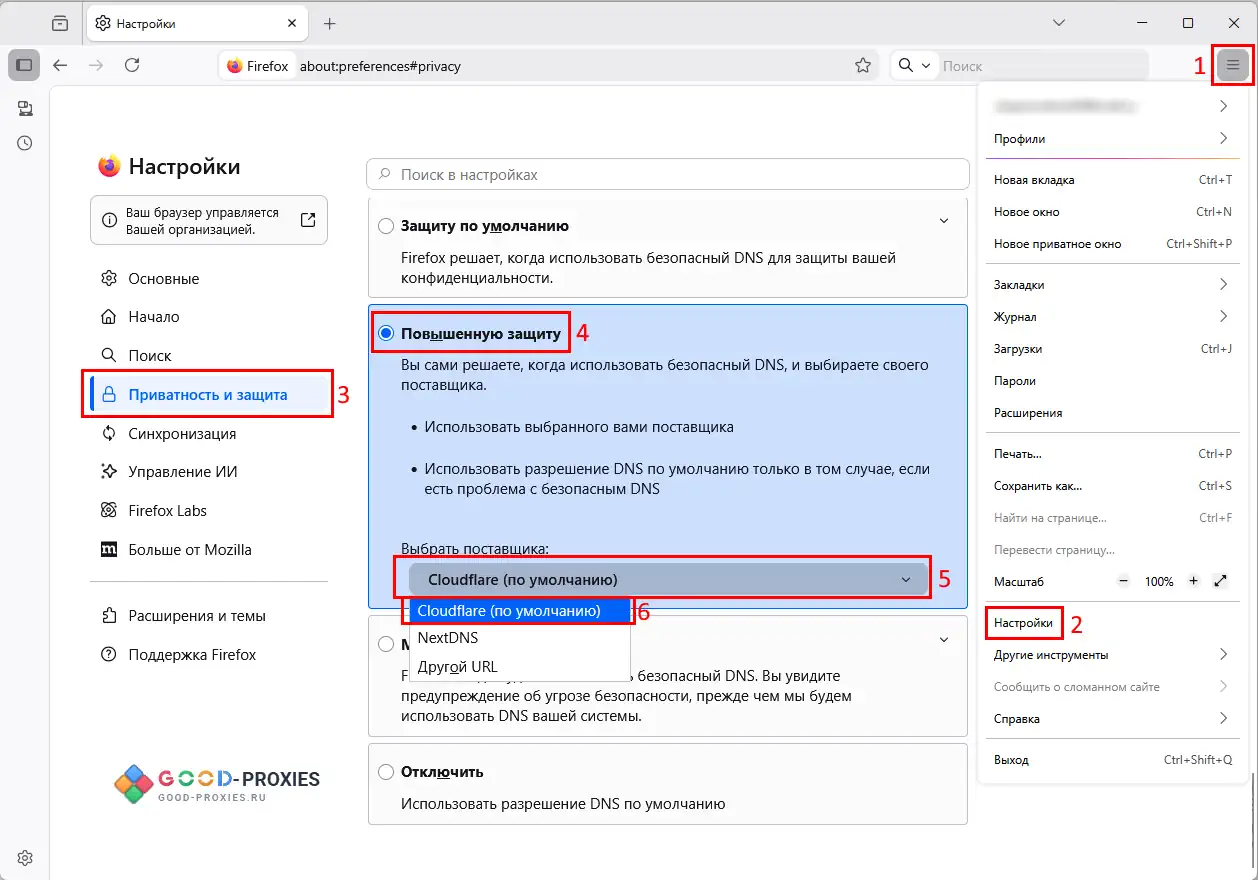The height and width of the screenshot is (880, 1258).
Task: Open the search engine magnifier dropdown
Action: pos(914,66)
